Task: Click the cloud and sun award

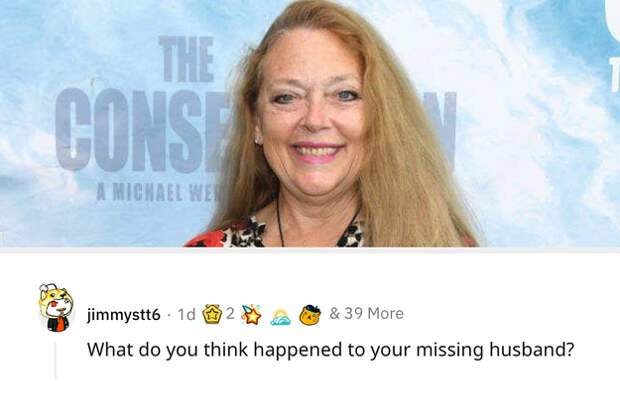Action: 280,317
